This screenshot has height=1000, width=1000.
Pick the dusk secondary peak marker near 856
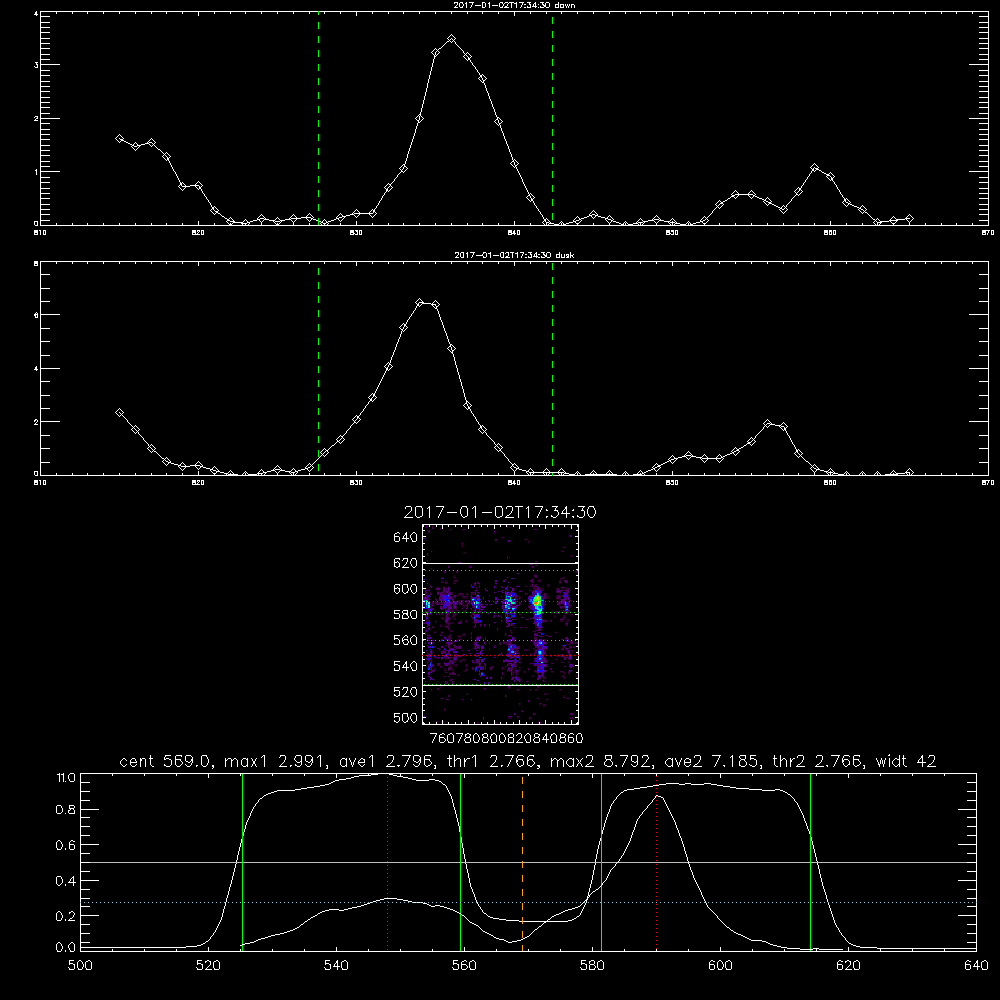tap(767, 423)
